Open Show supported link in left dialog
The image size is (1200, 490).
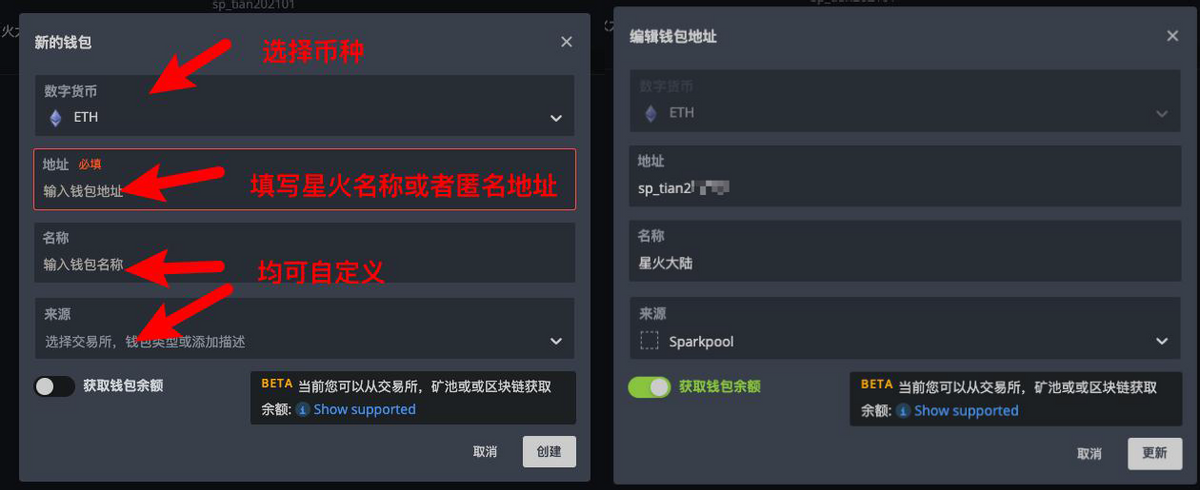[365, 409]
